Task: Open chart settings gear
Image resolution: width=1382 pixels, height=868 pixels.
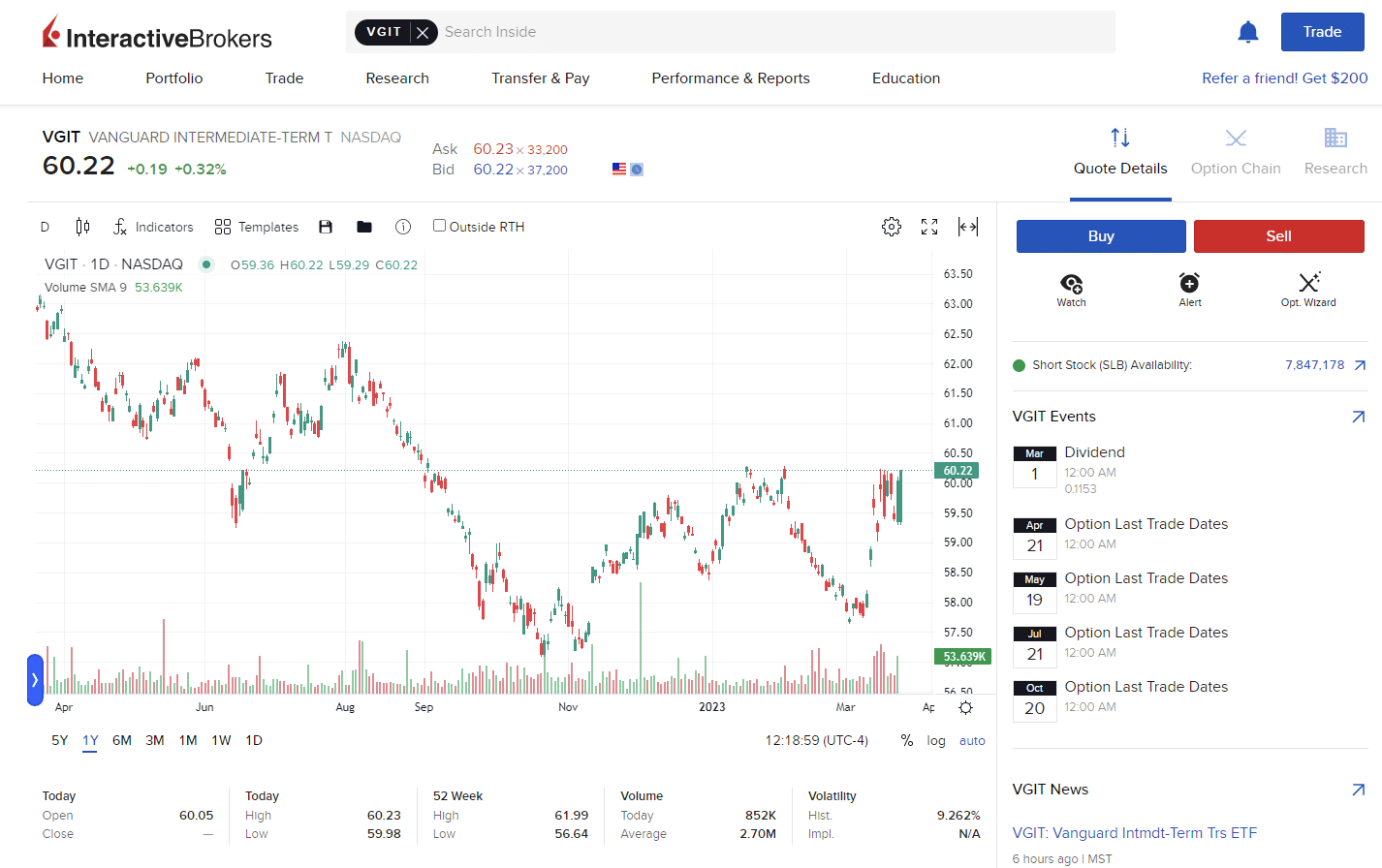Action: [x=892, y=227]
